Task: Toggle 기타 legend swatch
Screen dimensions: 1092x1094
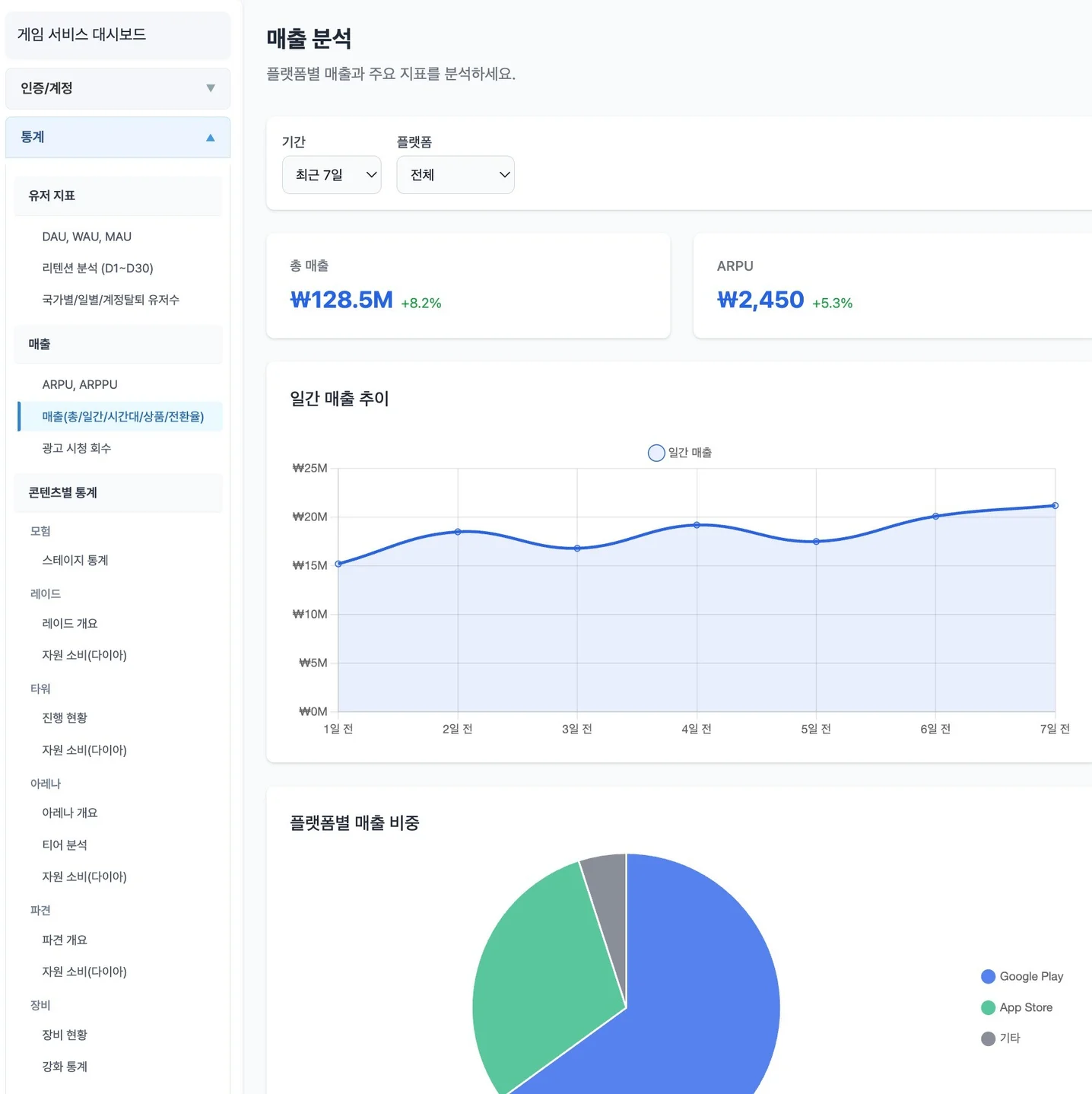Action: coord(988,1038)
